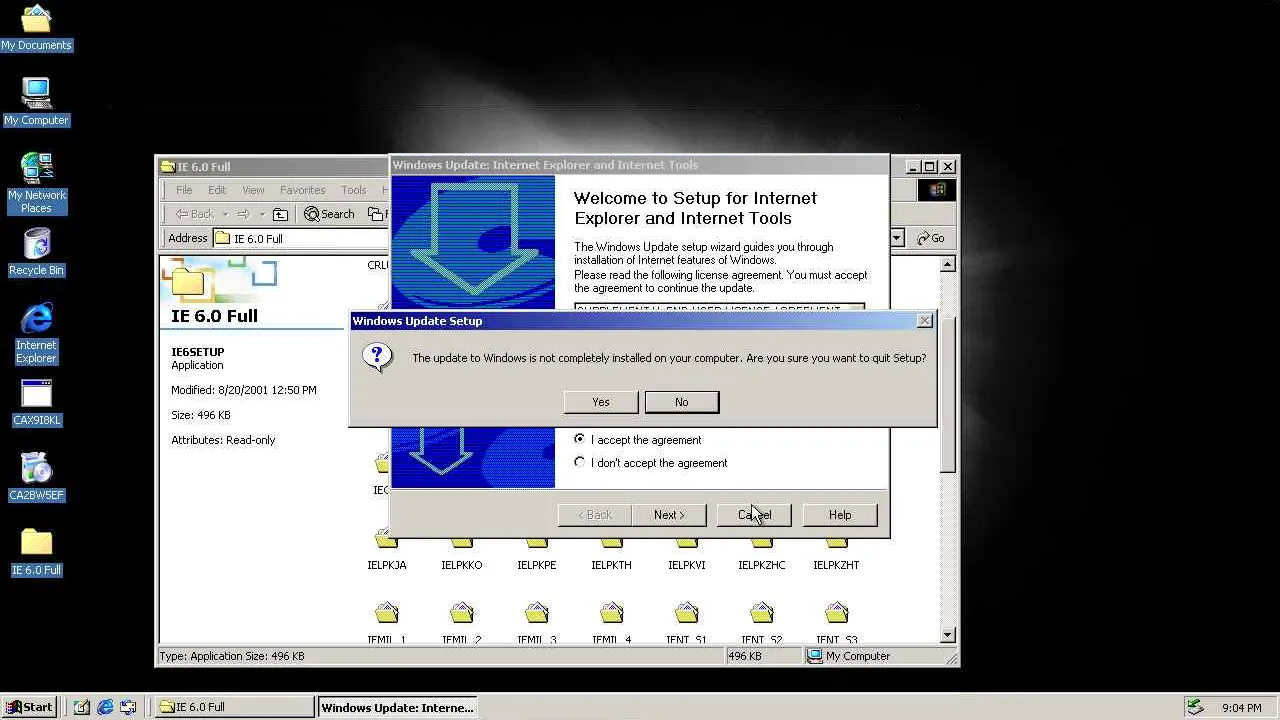The image size is (1280, 720).
Task: Launch Internet Explorer from Quick Launch
Action: coord(105,707)
